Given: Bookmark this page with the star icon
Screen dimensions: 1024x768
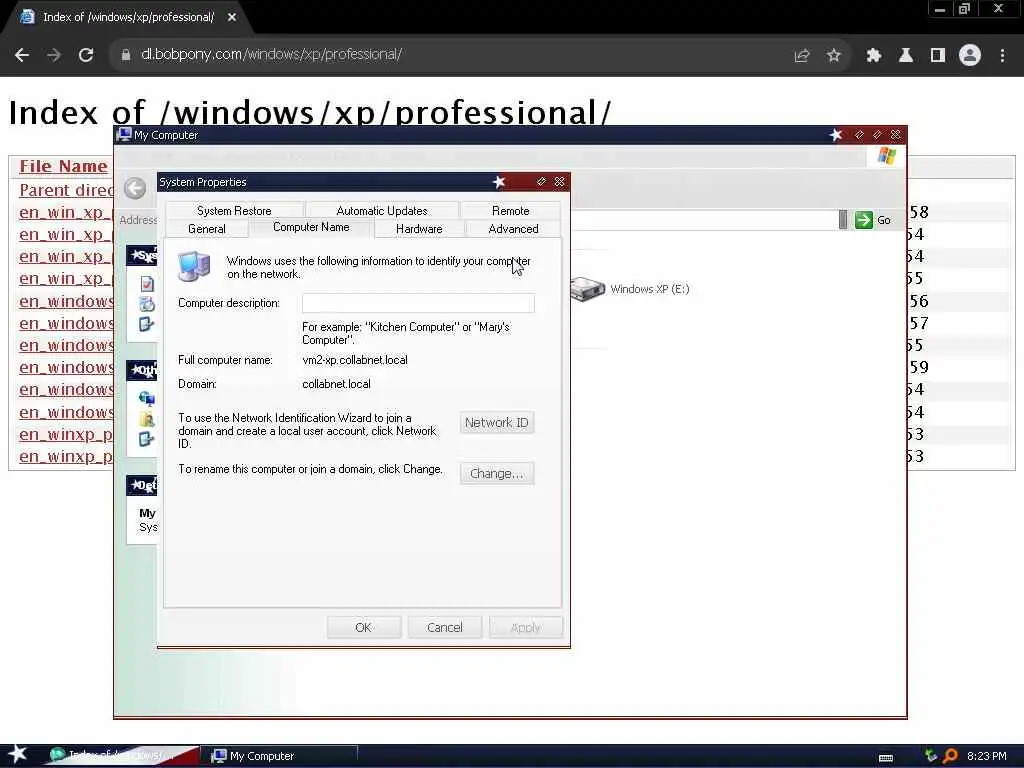Looking at the screenshot, I should [x=833, y=56].
